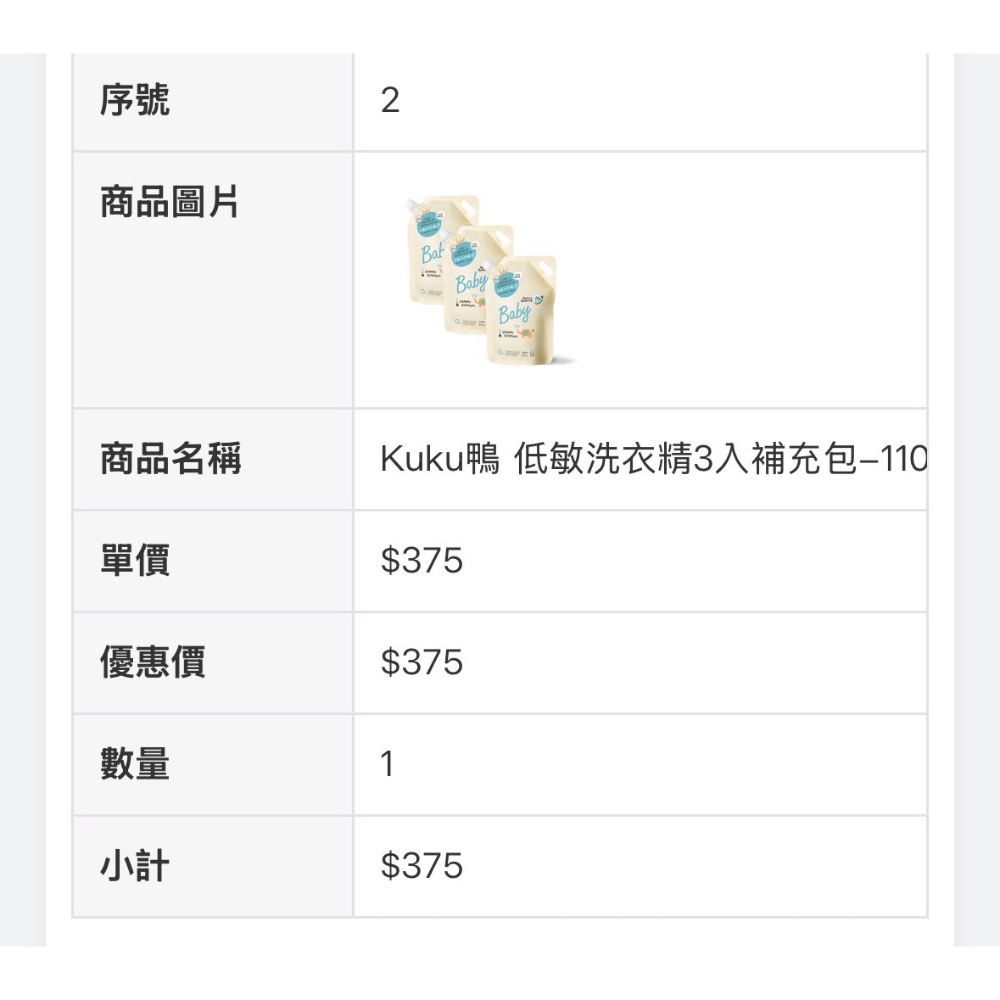
Task: Select the 優惠價 label cell
Action: pos(213,663)
